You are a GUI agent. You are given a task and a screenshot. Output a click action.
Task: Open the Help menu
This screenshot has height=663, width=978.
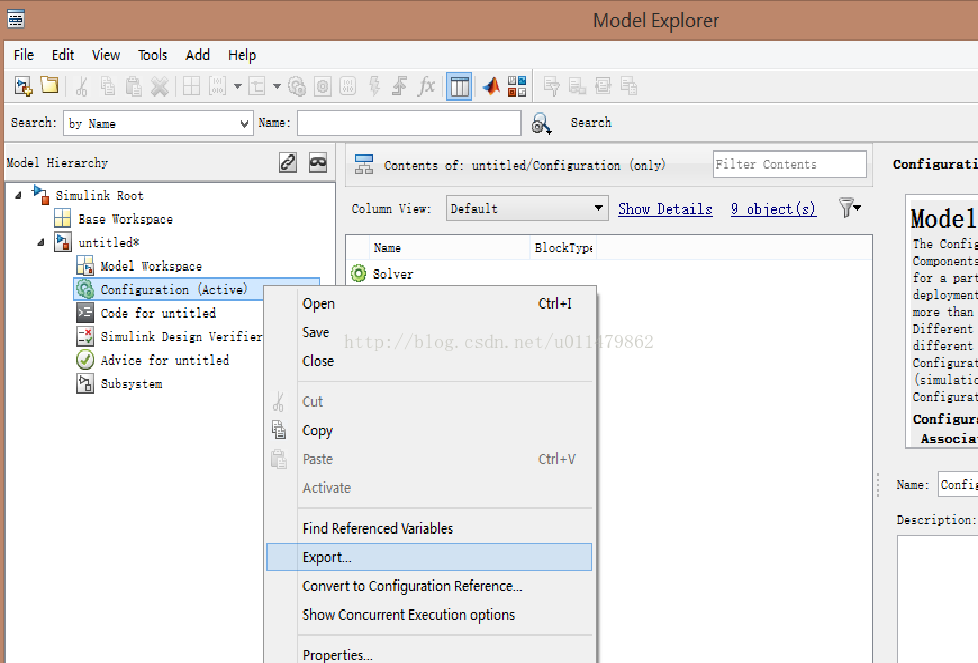(241, 55)
